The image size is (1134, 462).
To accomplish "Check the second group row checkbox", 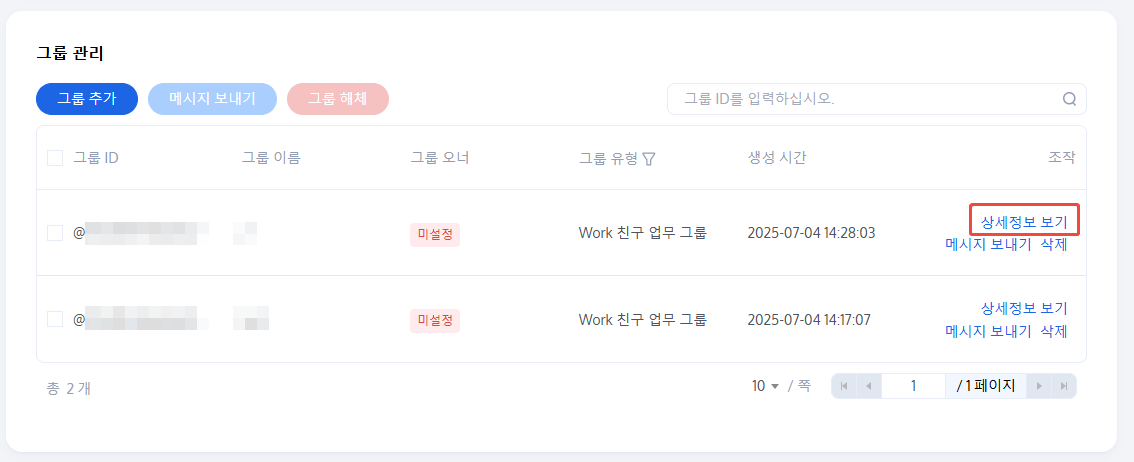I will [x=55, y=319].
